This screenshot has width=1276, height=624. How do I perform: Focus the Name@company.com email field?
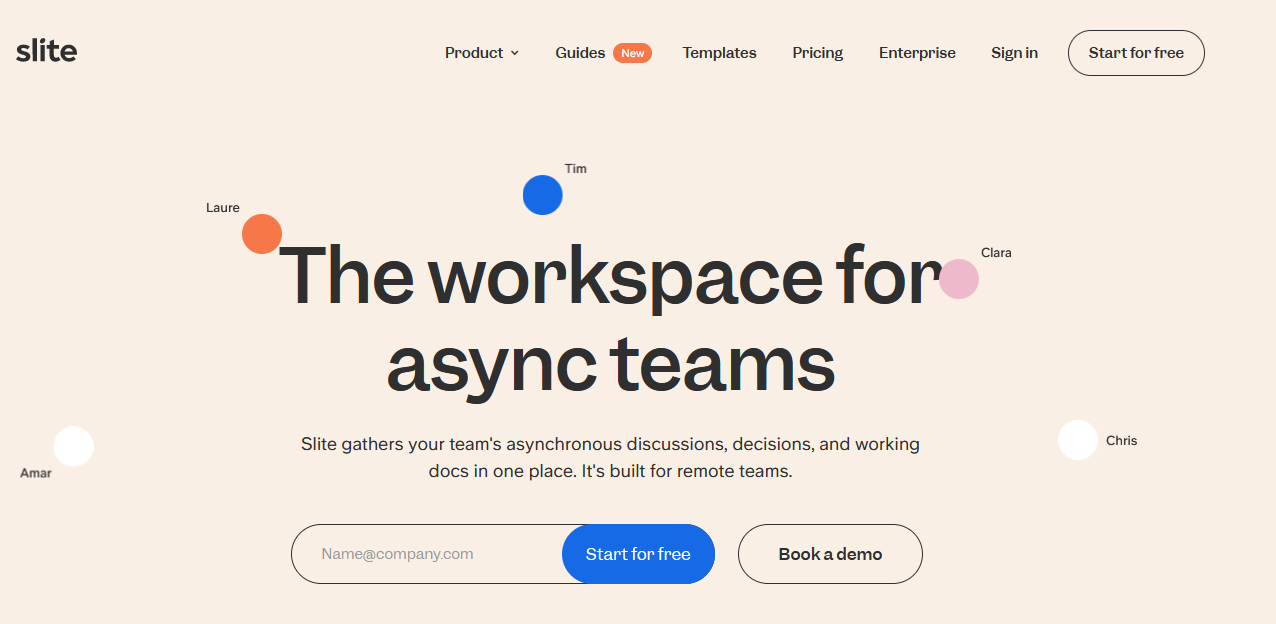point(427,554)
